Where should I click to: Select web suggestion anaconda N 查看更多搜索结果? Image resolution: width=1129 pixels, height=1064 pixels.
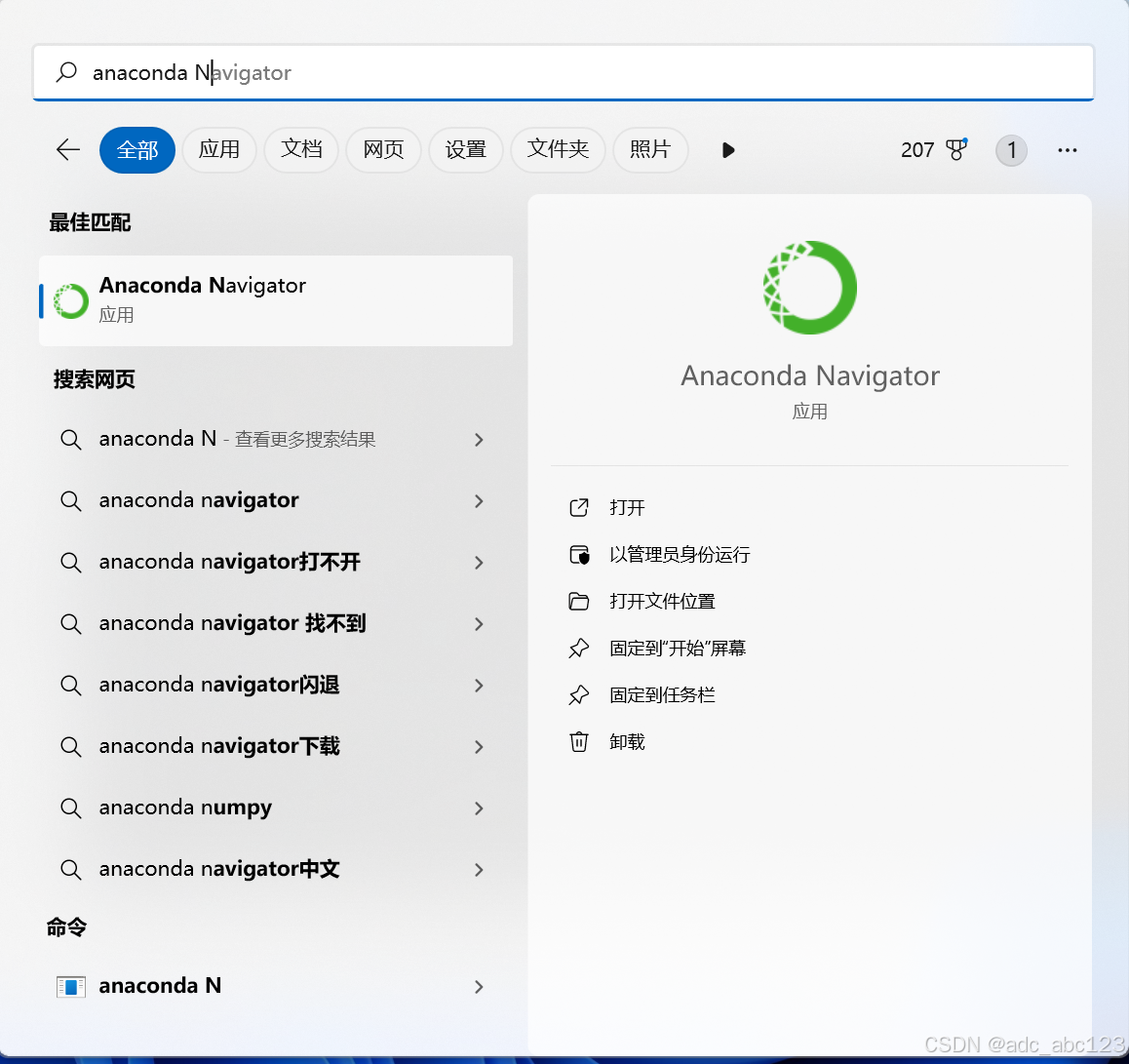(x=276, y=439)
